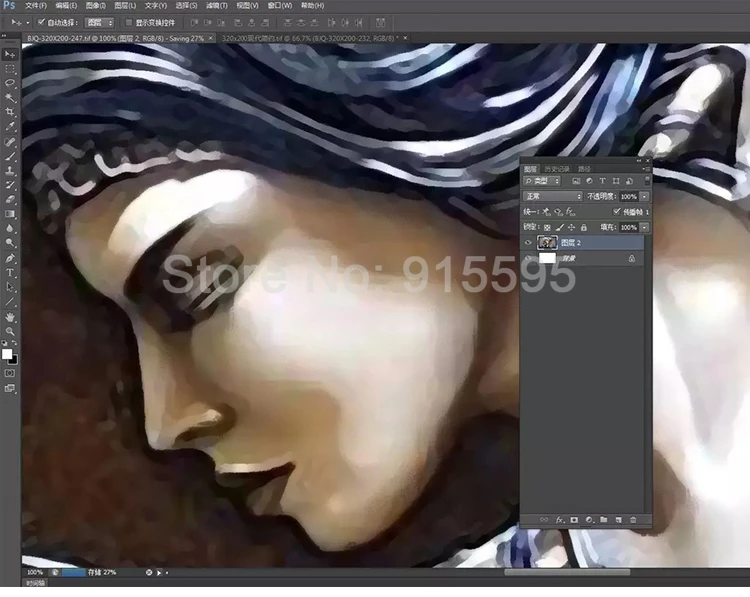Click the delete layer trash icon
The height and width of the screenshot is (597, 750).
(633, 520)
